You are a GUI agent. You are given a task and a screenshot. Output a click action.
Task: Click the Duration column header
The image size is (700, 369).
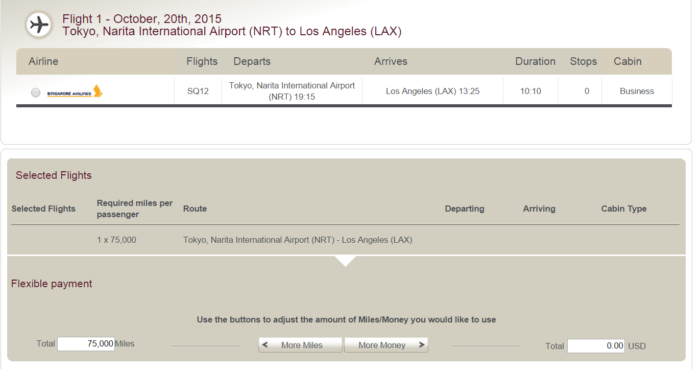coord(535,61)
